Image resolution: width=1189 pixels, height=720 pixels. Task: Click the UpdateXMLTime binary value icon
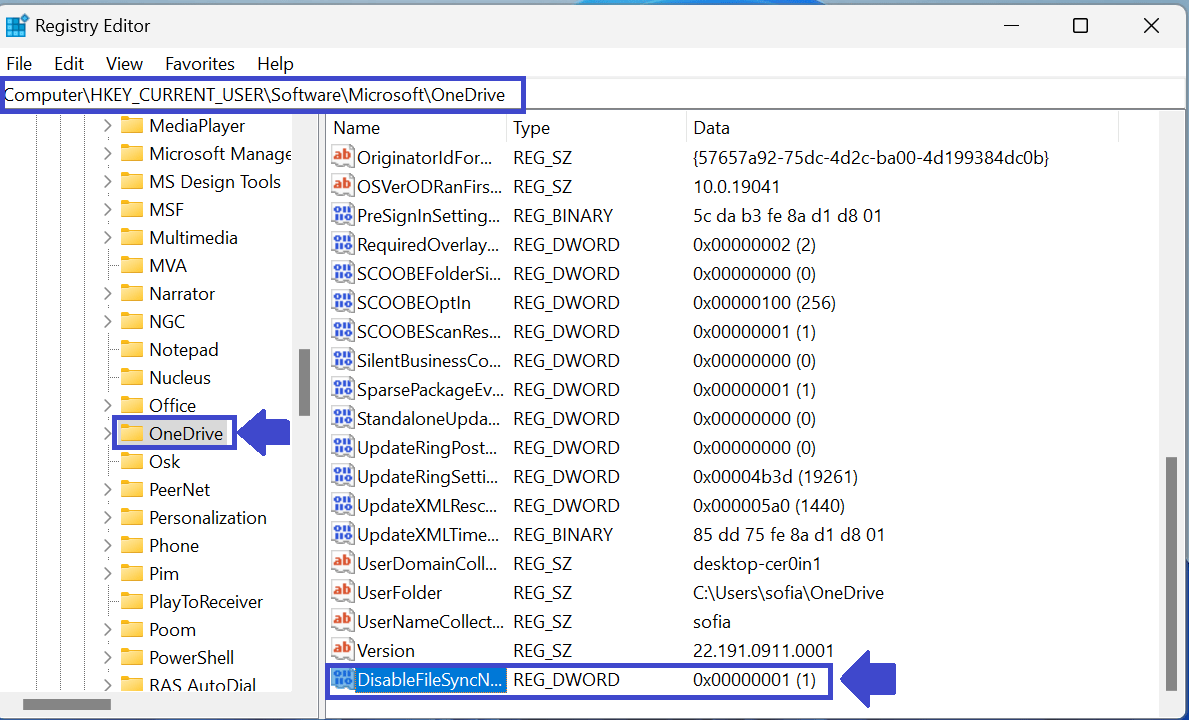tap(343, 534)
